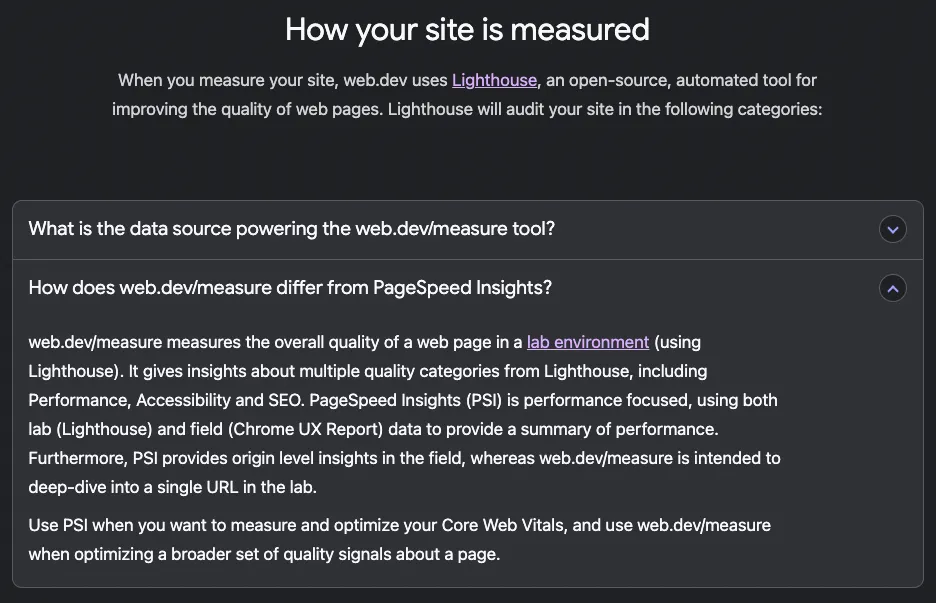The width and height of the screenshot is (936, 603).
Task: Collapse the PageSpeed Insights answer chevron
Action: pos(892,288)
